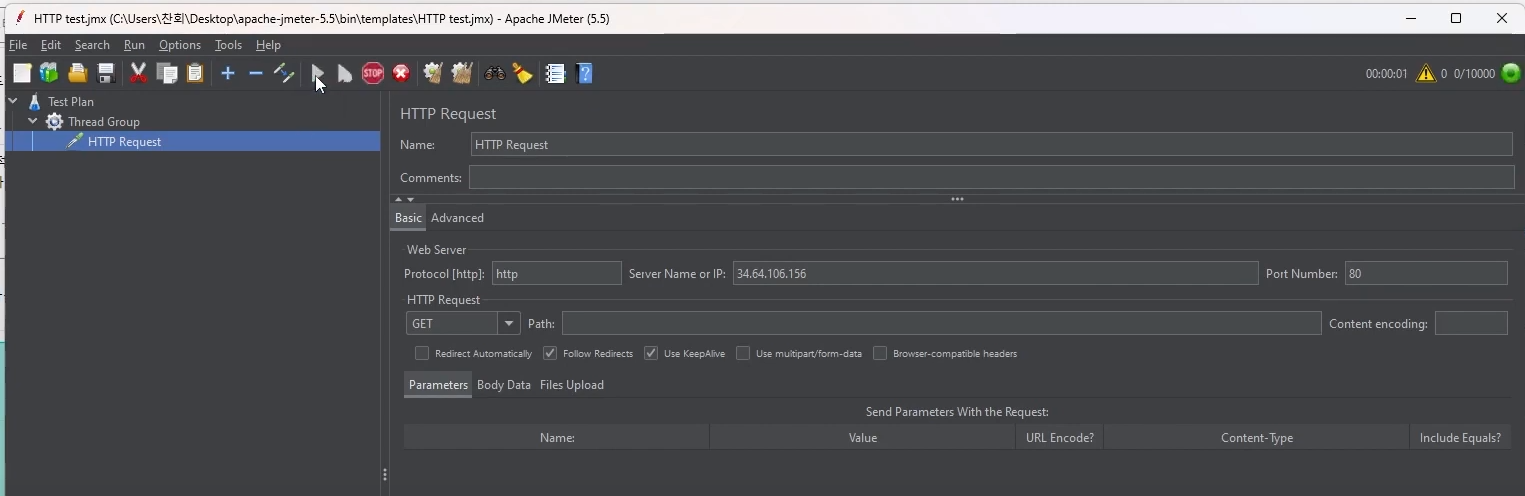
Task: Click the red STOP sign icon
Action: [373, 73]
